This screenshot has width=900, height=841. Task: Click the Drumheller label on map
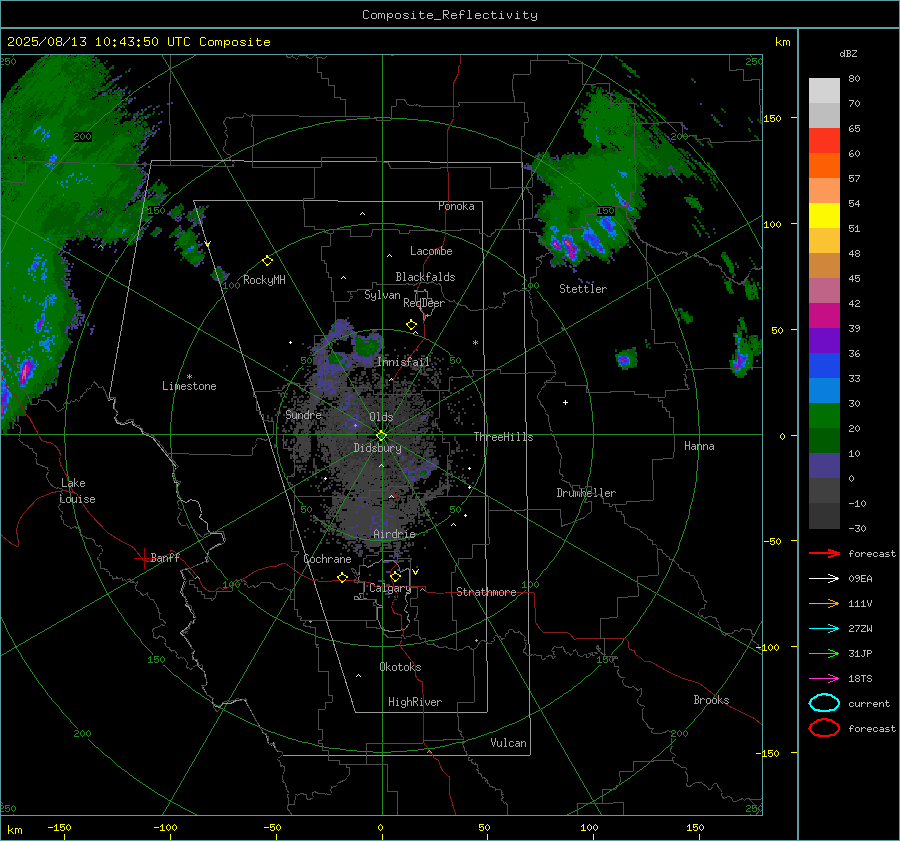click(x=586, y=493)
